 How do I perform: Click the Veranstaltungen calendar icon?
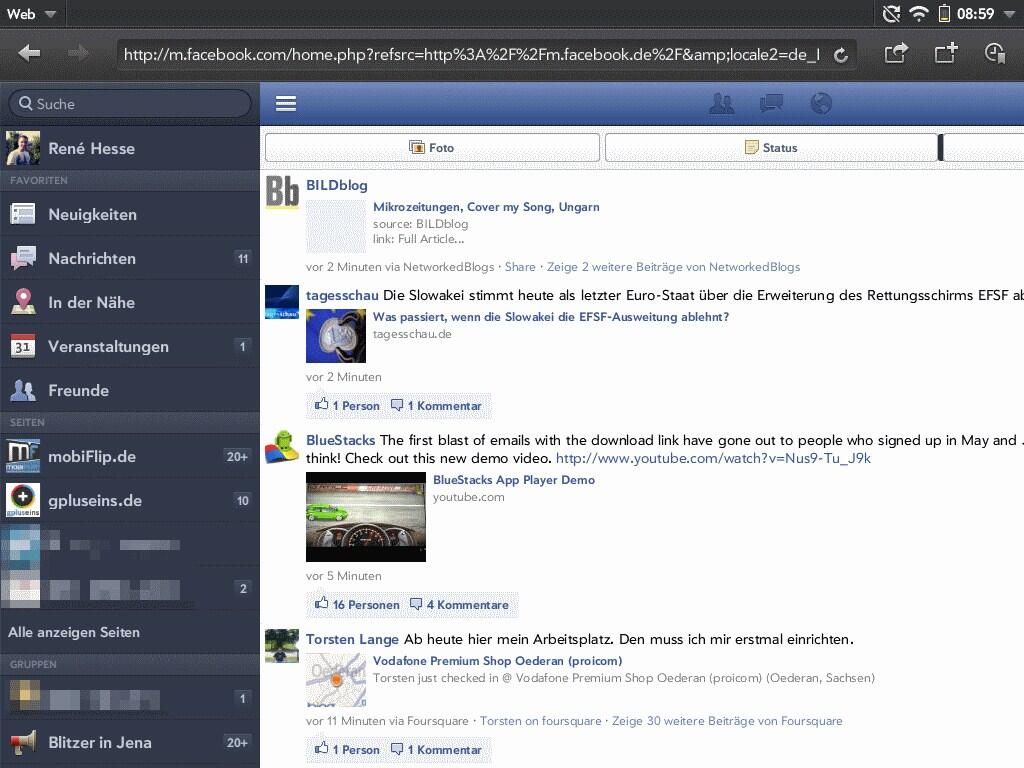point(23,345)
